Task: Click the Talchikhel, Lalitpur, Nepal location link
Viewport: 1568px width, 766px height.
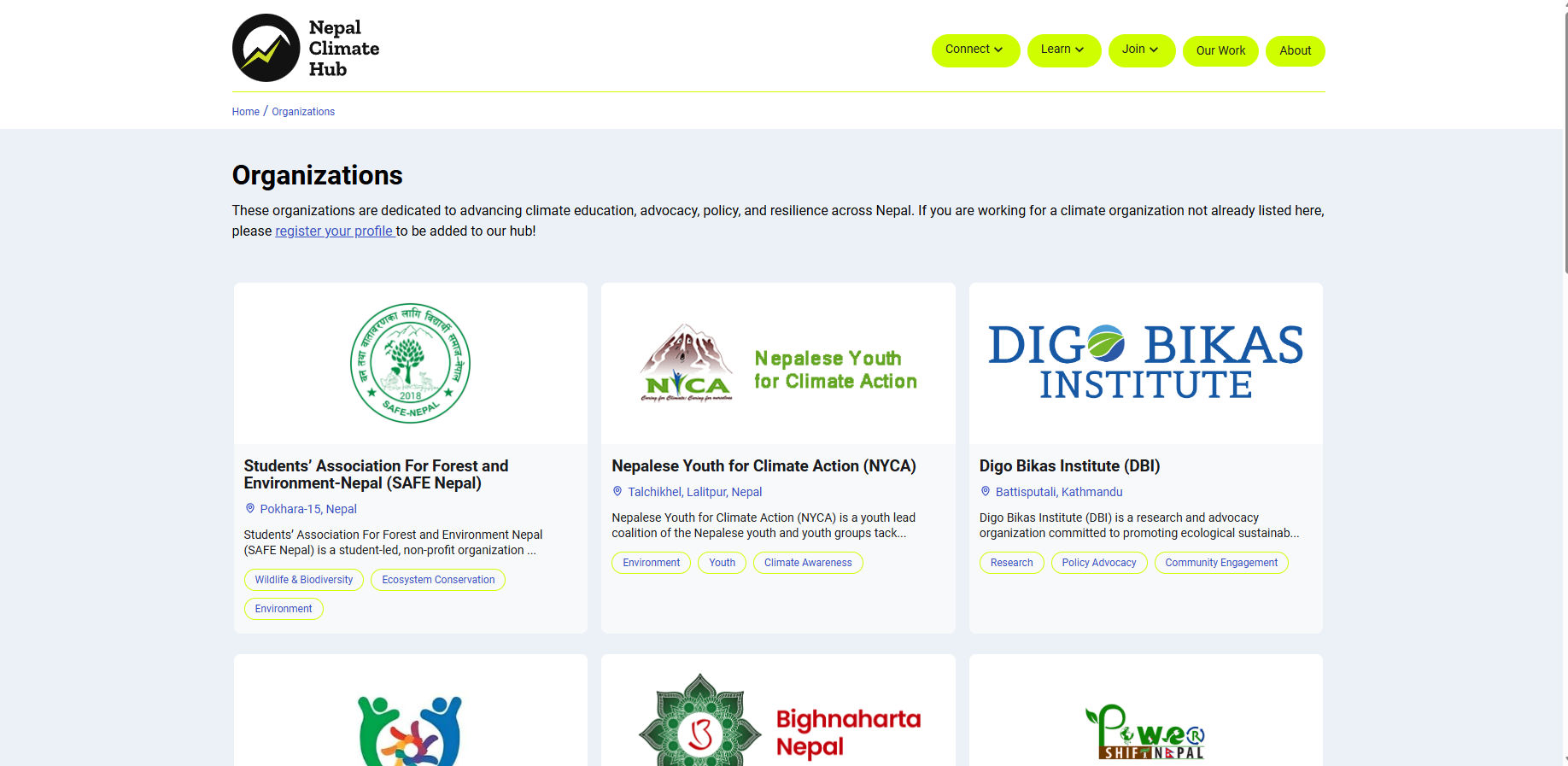Action: point(695,492)
